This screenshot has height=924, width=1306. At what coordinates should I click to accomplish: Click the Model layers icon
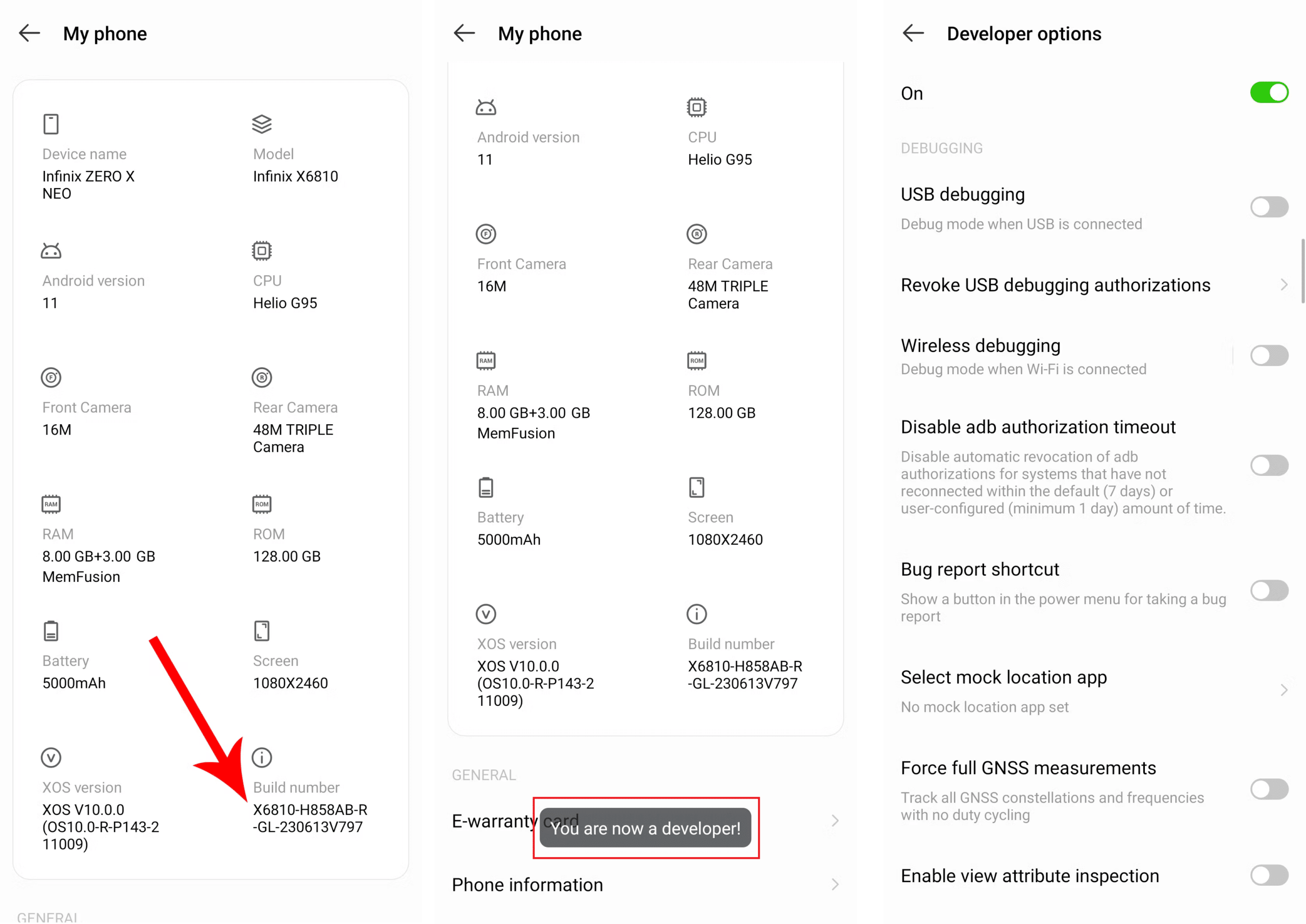pyautogui.click(x=262, y=123)
